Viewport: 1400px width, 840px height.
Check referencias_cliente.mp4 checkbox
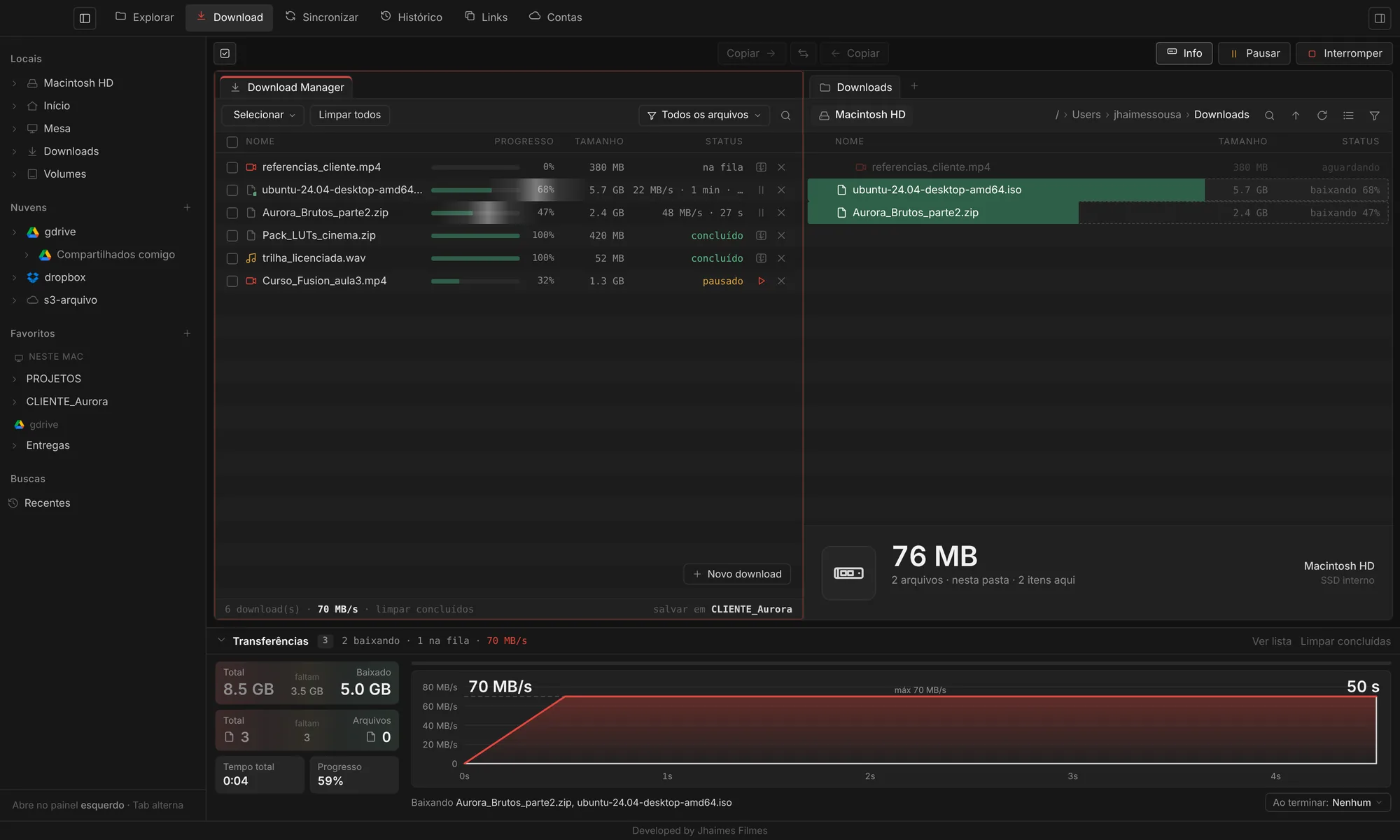click(232, 167)
